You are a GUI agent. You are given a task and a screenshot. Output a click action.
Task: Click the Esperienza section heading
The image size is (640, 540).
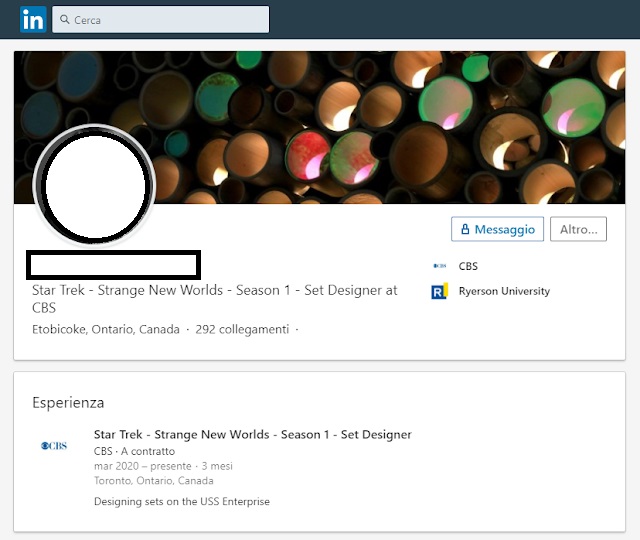tap(68, 402)
